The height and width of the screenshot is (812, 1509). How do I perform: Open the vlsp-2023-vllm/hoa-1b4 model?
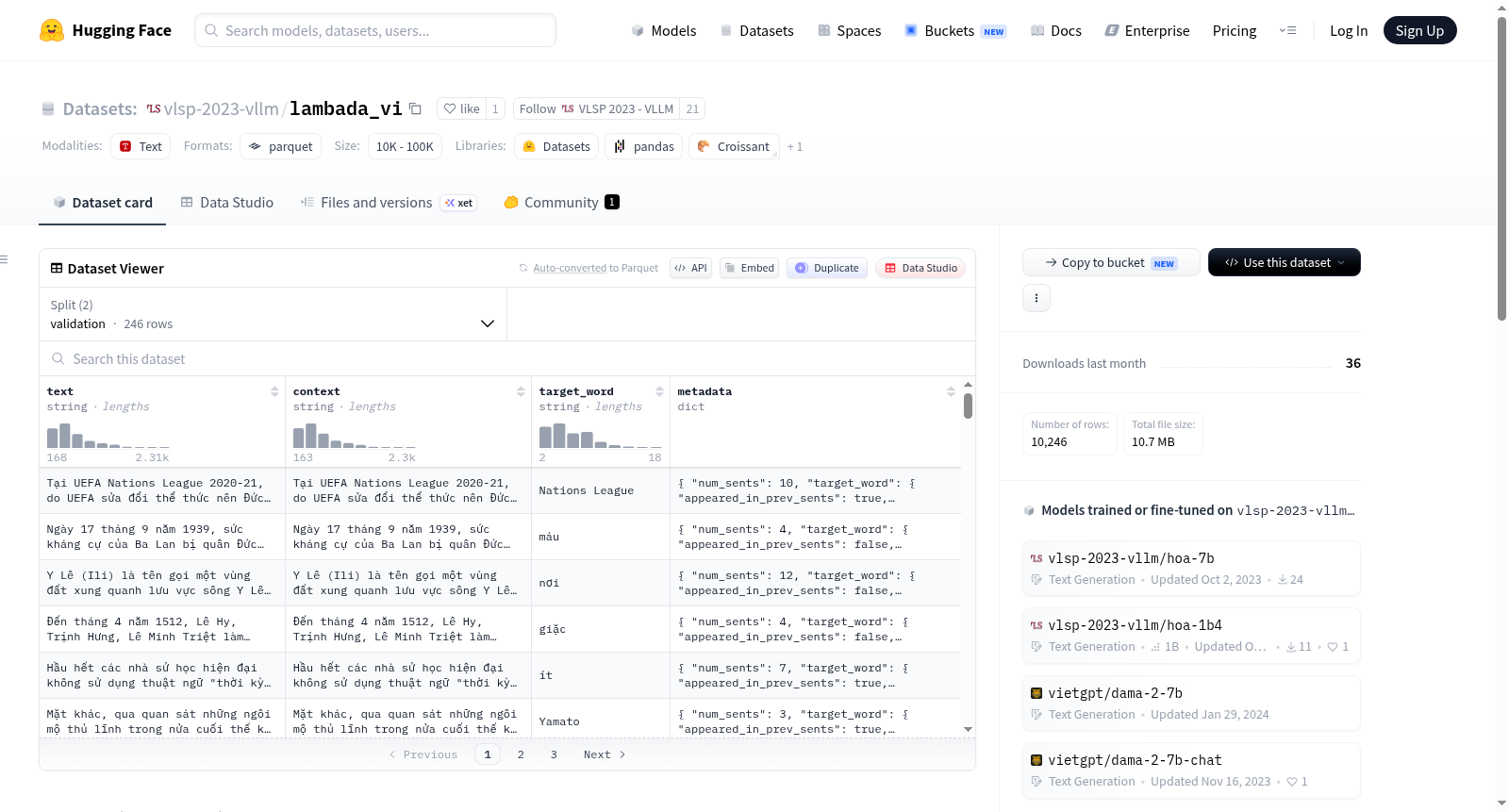tap(1191, 636)
